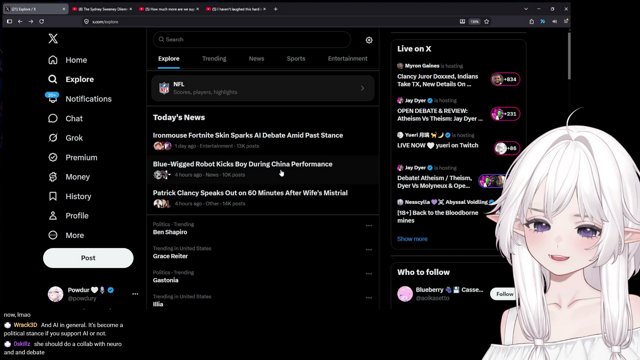Switch to The Sydney Sweeney browser tab

click(102, 9)
